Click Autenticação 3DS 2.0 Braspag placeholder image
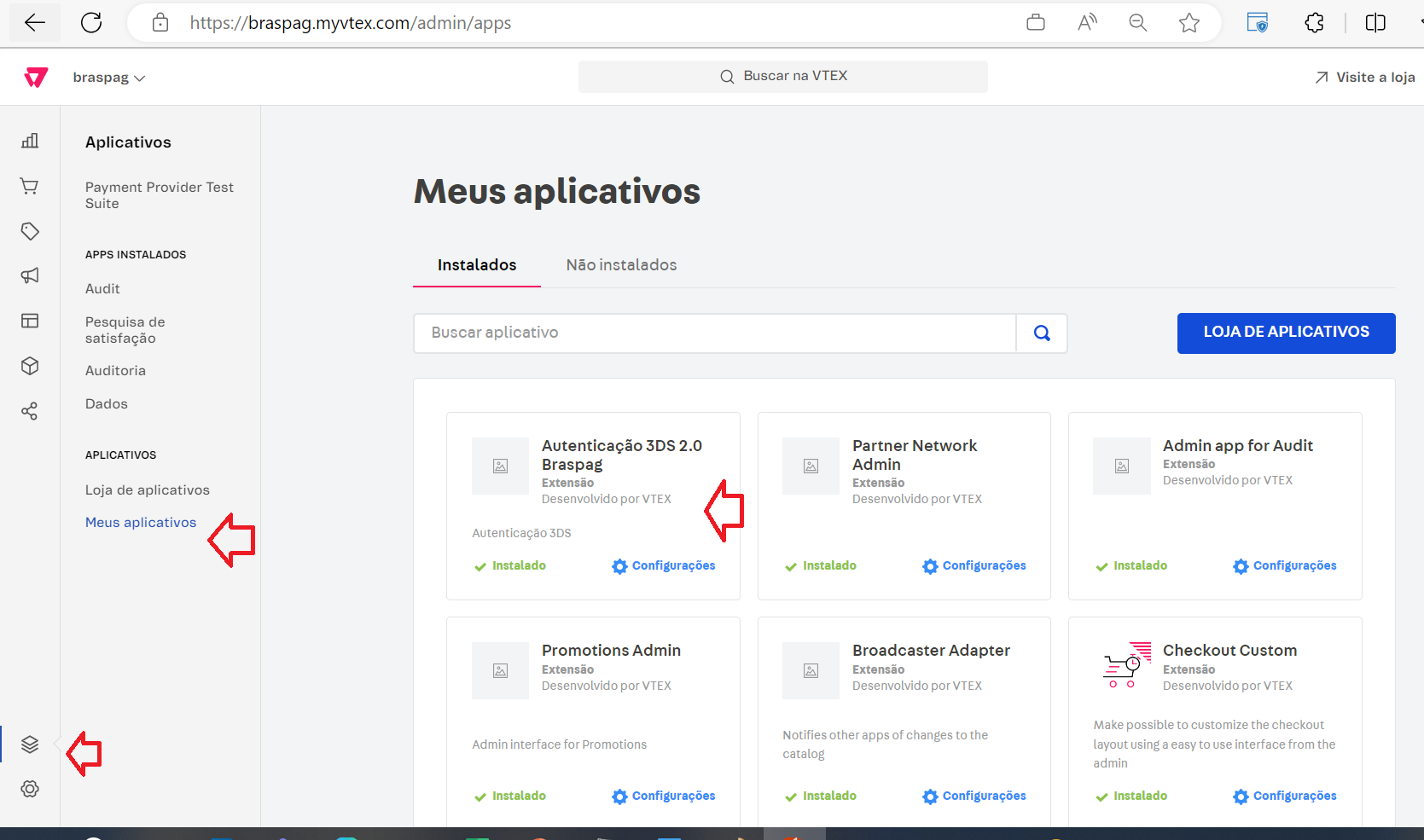The height and width of the screenshot is (840, 1424). click(501, 466)
